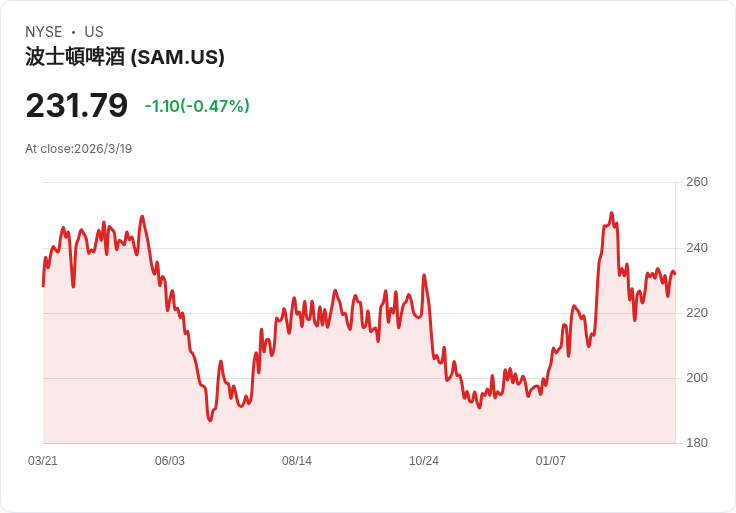The width and height of the screenshot is (736, 513).
Task: Click the sharp spike at 10/24
Action: click(x=424, y=276)
